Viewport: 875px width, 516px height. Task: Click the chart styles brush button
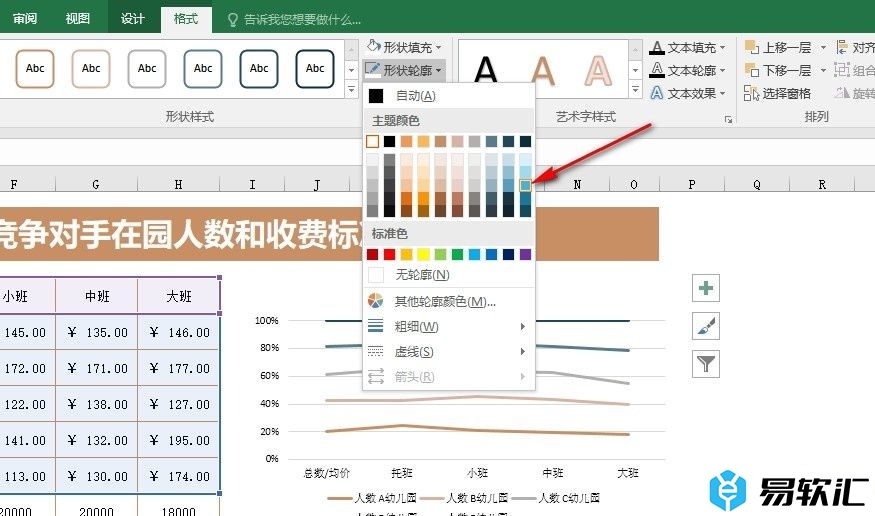click(706, 326)
